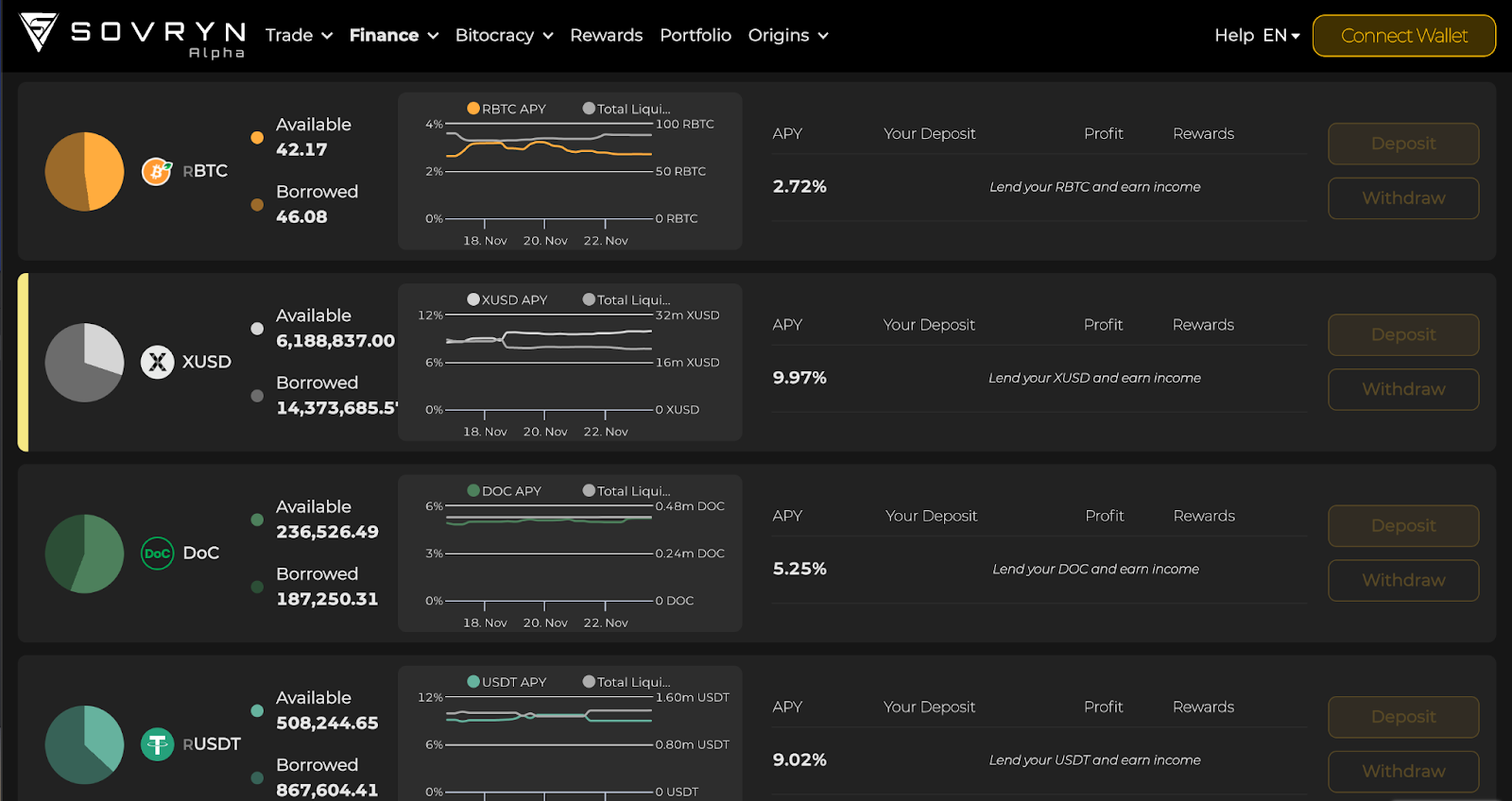Click Withdraw for RBTC
The height and width of the screenshot is (801, 1512).
coord(1403,198)
